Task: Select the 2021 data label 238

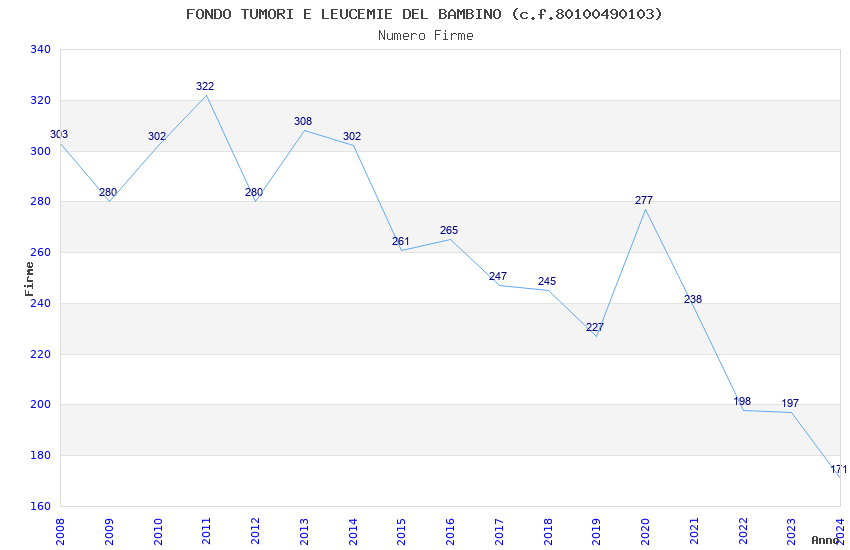Action: (693, 300)
